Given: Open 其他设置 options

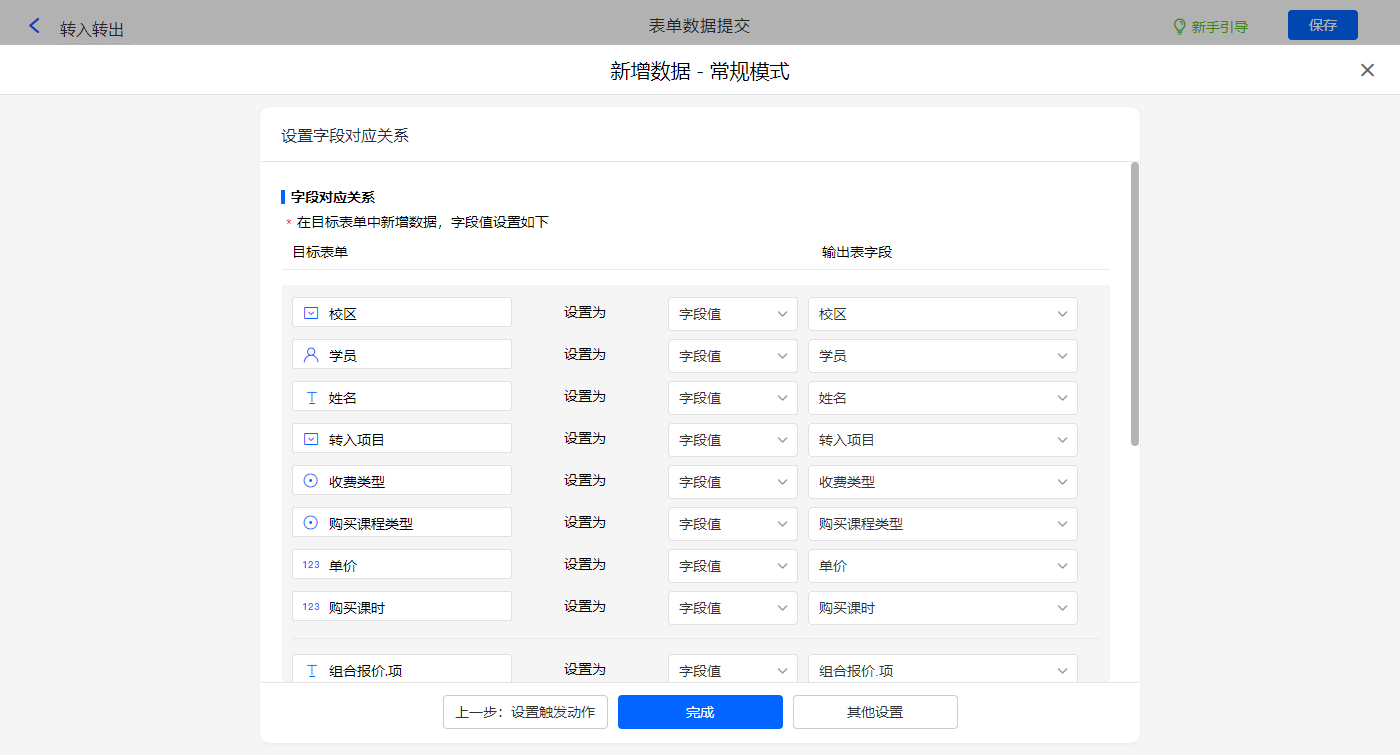Looking at the screenshot, I should click(875, 712).
